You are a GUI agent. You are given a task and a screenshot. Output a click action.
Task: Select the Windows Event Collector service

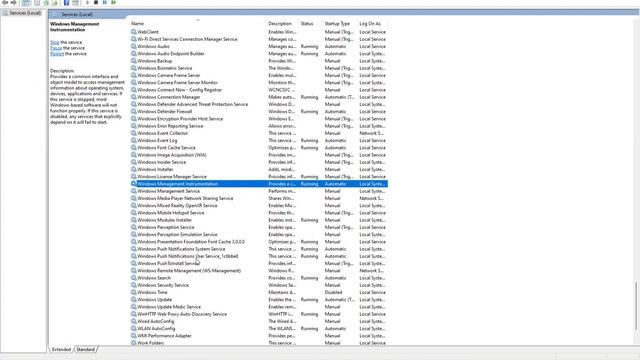click(x=259, y=133)
